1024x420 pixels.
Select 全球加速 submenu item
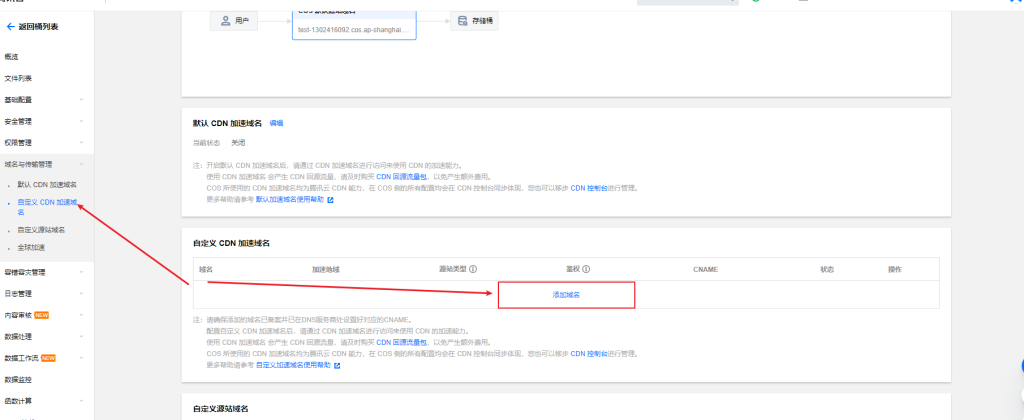[x=31, y=247]
